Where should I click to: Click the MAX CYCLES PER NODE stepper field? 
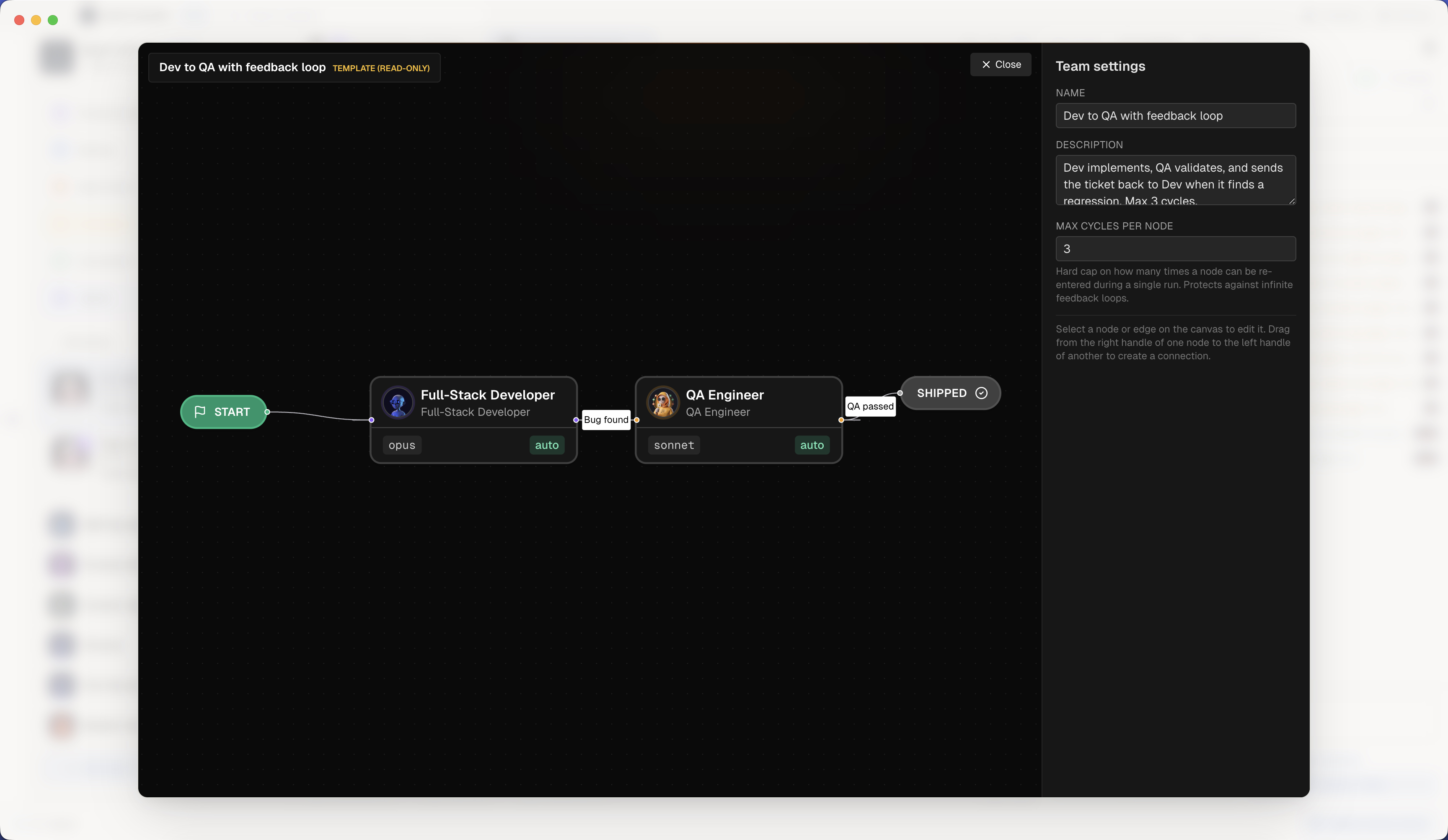[x=1175, y=249]
